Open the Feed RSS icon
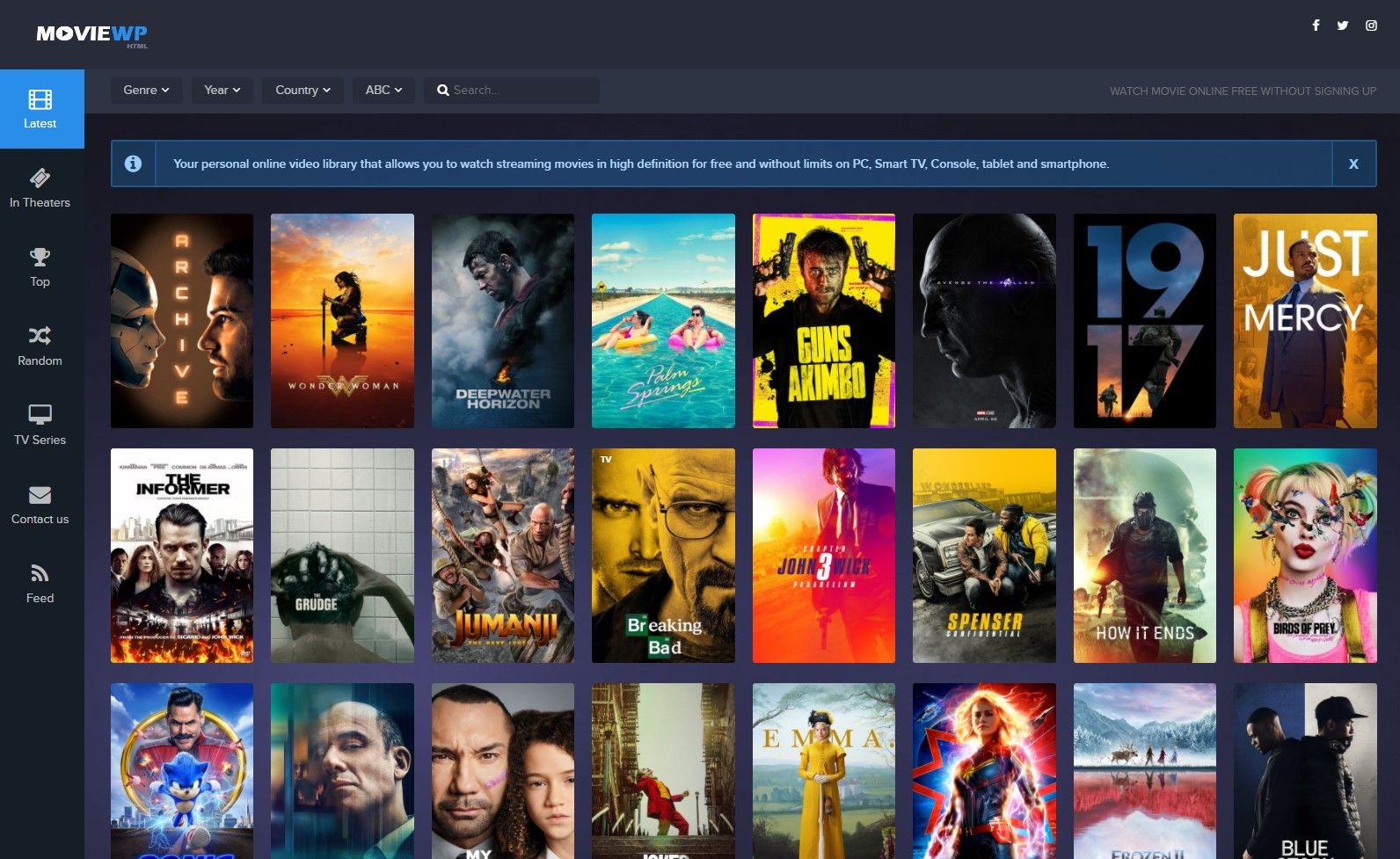The image size is (1400, 859). pos(40,574)
